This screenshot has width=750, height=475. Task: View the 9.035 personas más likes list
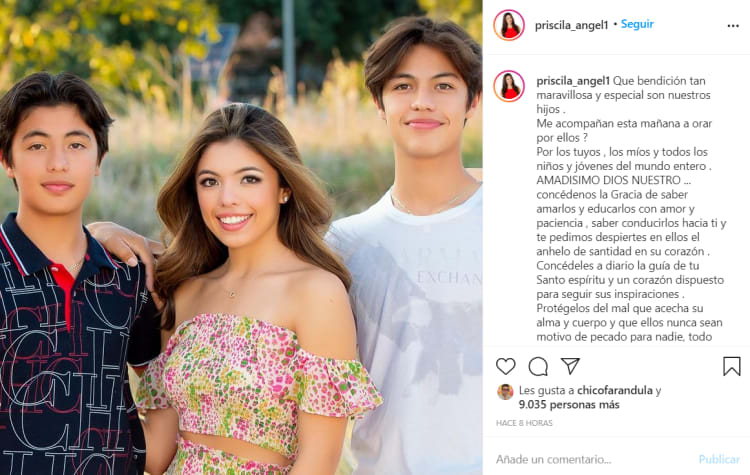pyautogui.click(x=569, y=405)
